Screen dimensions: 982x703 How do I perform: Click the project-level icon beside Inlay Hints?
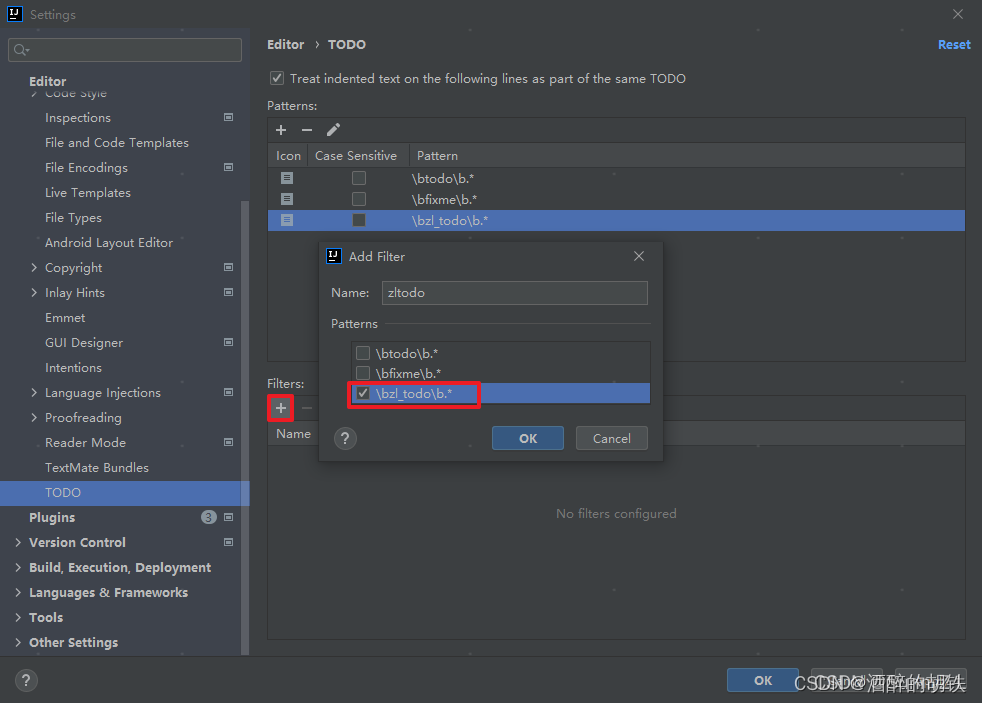[229, 292]
